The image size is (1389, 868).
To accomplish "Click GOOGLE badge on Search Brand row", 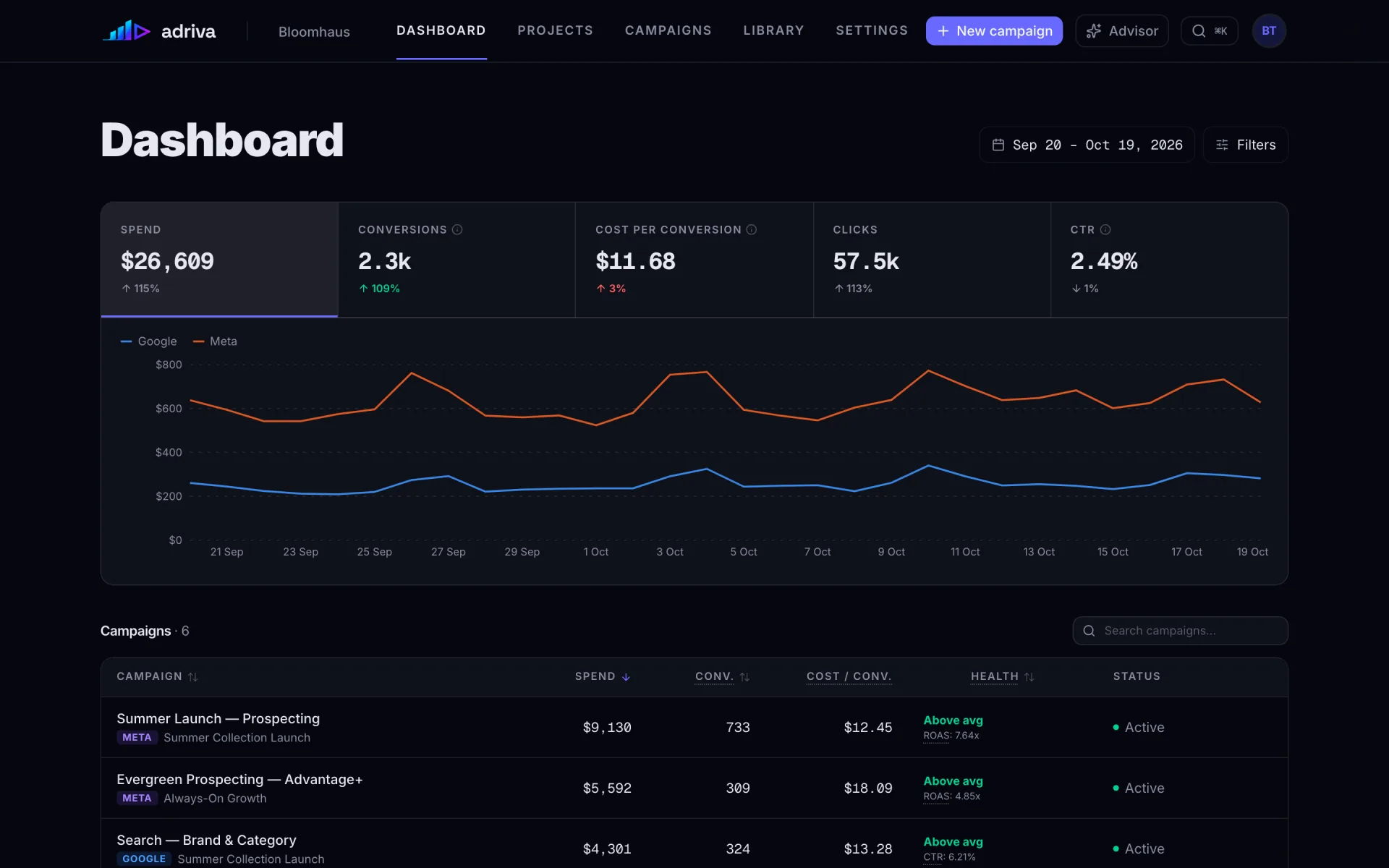I will pos(144,859).
